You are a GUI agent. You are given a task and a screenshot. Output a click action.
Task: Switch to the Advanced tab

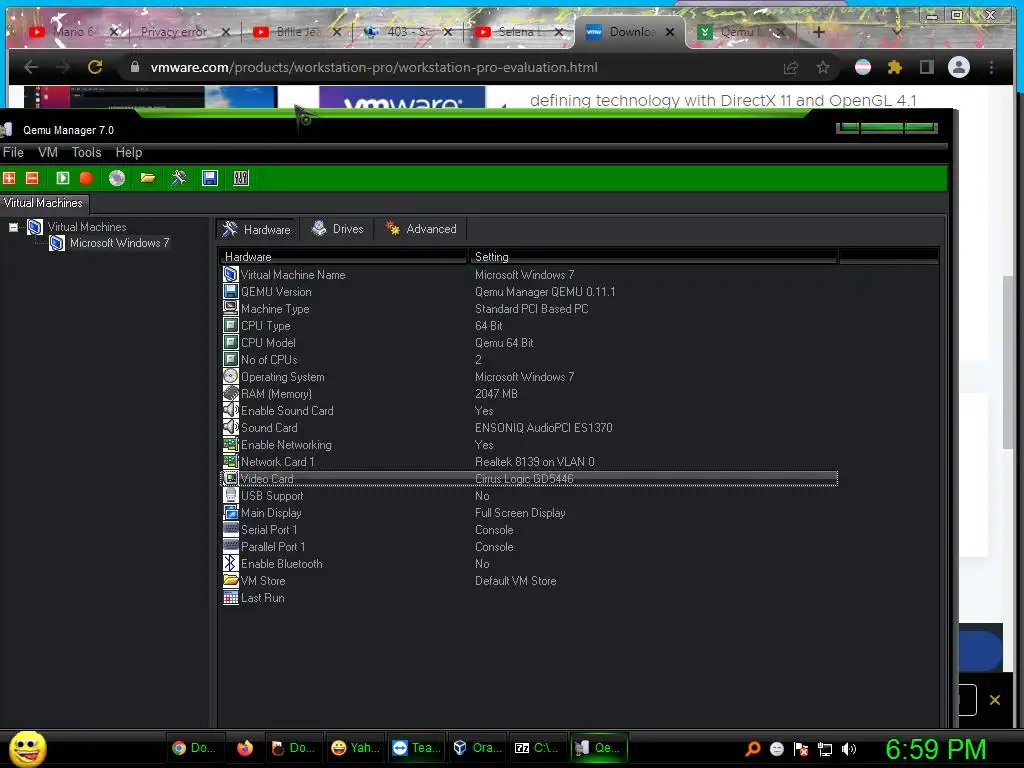point(421,229)
